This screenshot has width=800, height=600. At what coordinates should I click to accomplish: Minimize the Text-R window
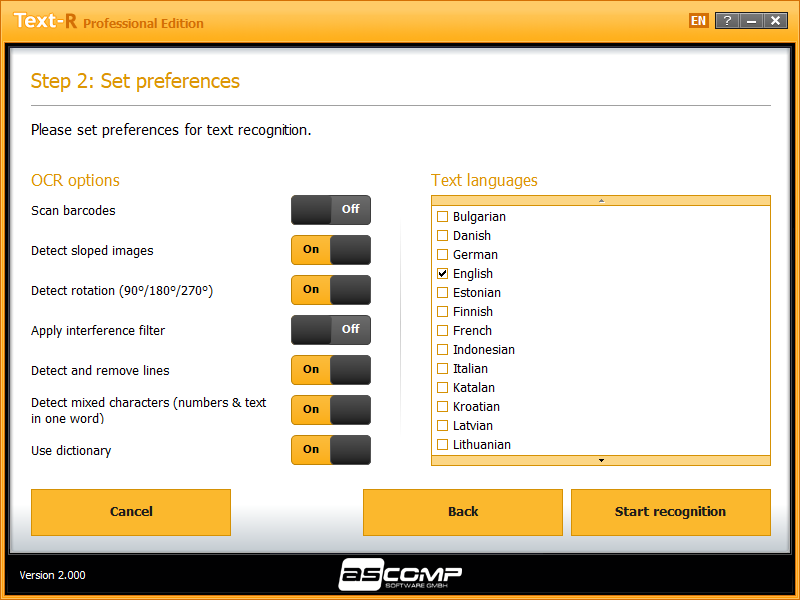[x=752, y=20]
